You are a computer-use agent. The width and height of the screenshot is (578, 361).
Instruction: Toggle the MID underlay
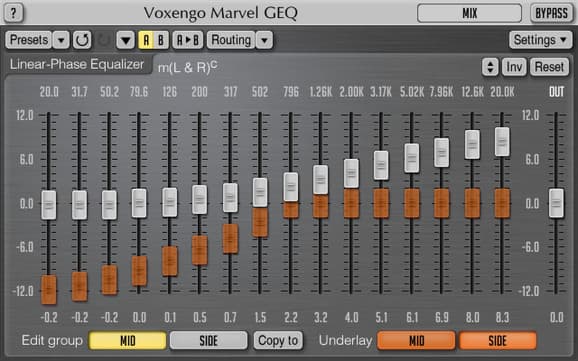[416, 340]
